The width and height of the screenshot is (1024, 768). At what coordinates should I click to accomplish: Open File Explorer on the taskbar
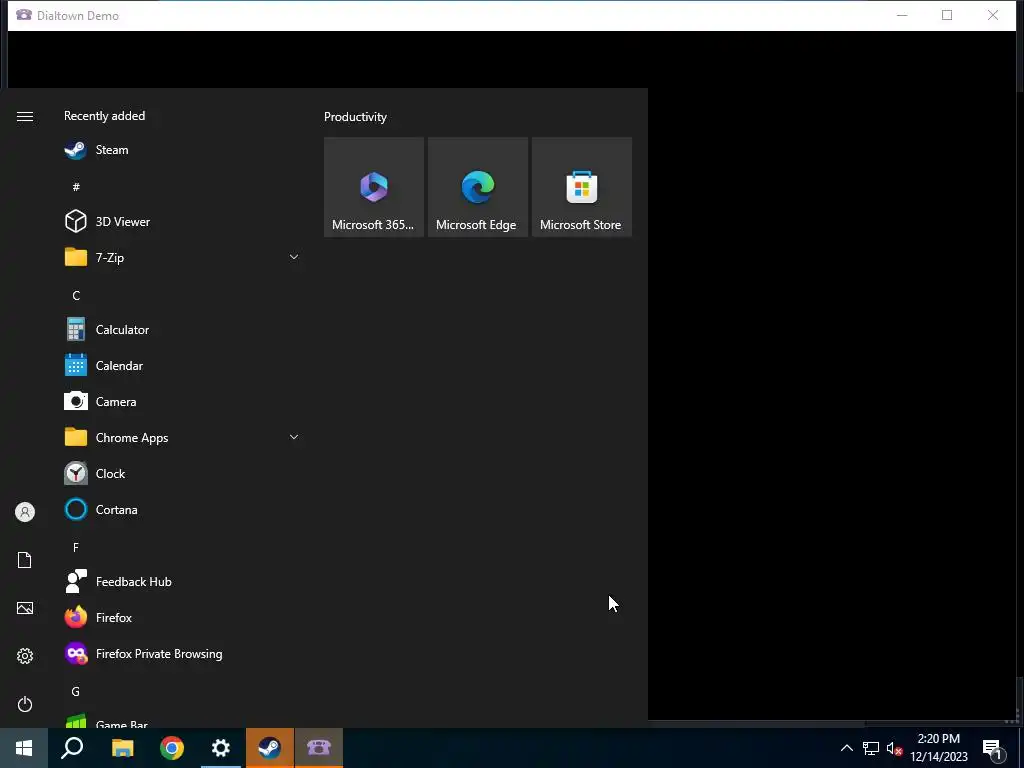coord(122,748)
